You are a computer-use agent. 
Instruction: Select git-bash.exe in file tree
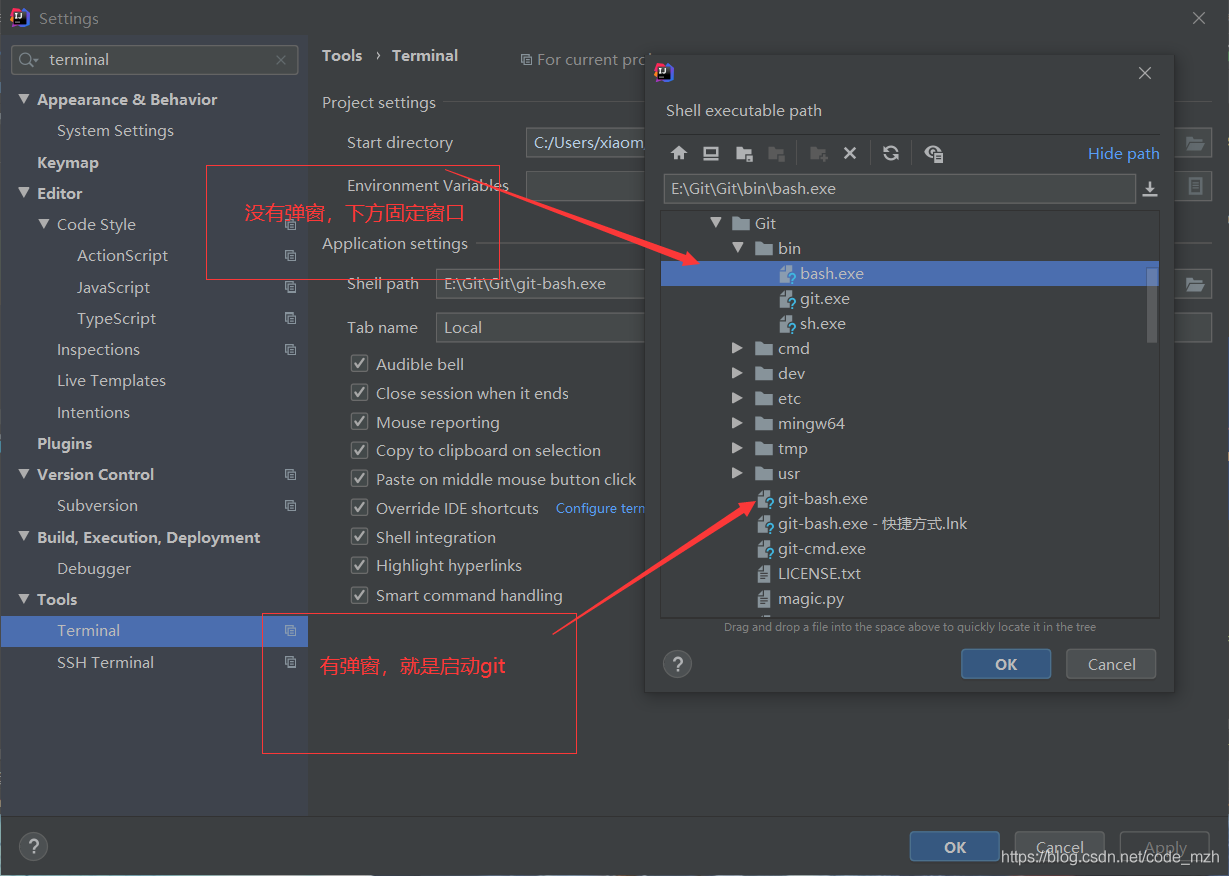point(822,498)
